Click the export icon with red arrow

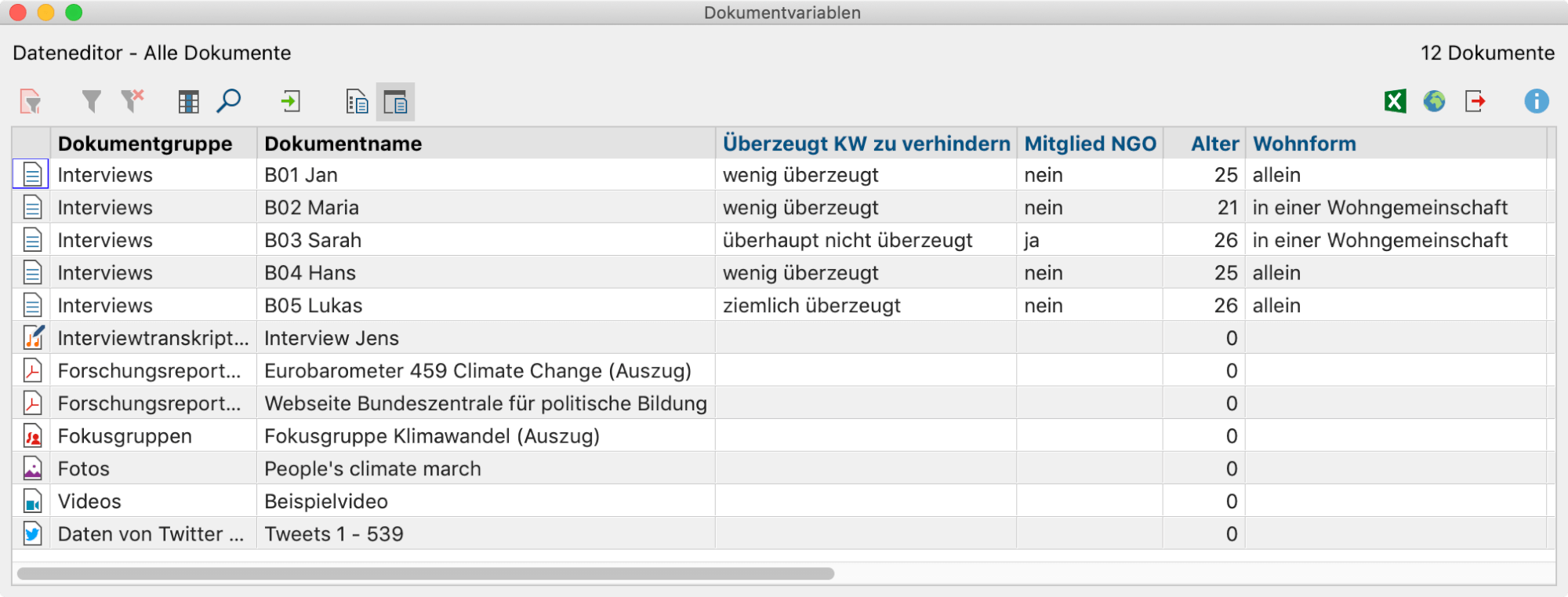1475,101
